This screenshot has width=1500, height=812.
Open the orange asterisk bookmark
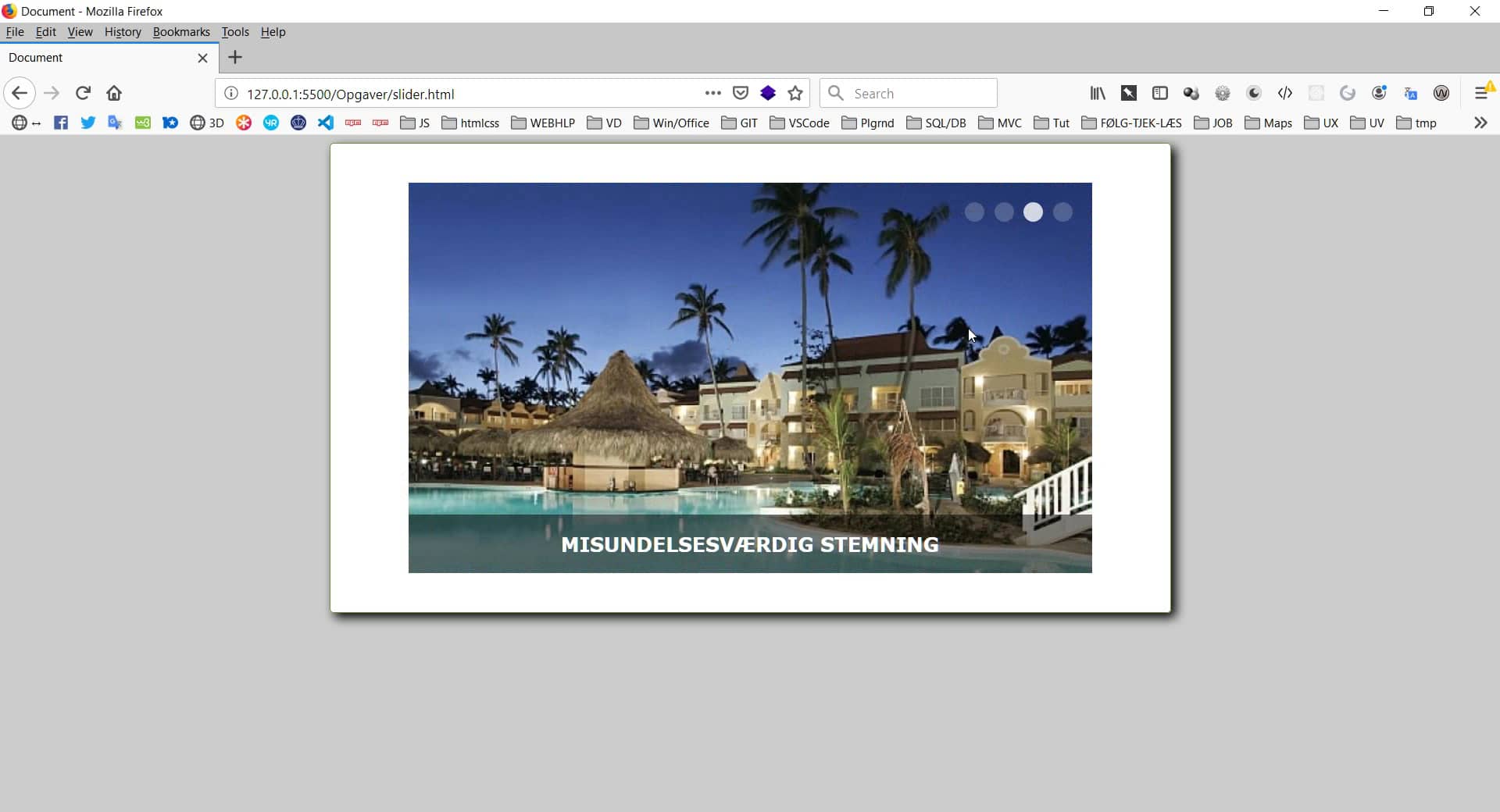tap(244, 123)
